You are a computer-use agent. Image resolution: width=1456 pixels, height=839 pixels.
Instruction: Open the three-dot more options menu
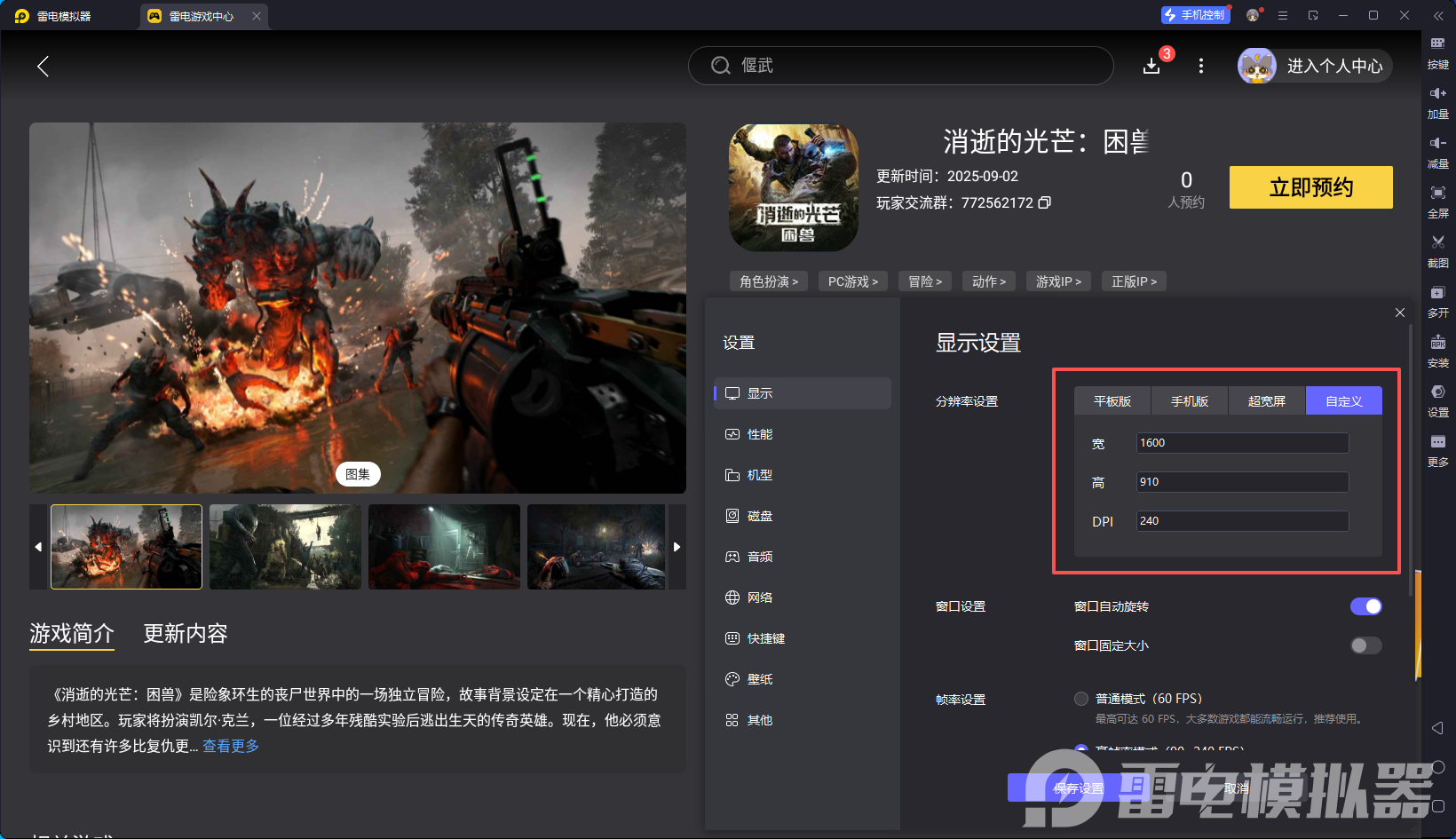pos(1201,66)
